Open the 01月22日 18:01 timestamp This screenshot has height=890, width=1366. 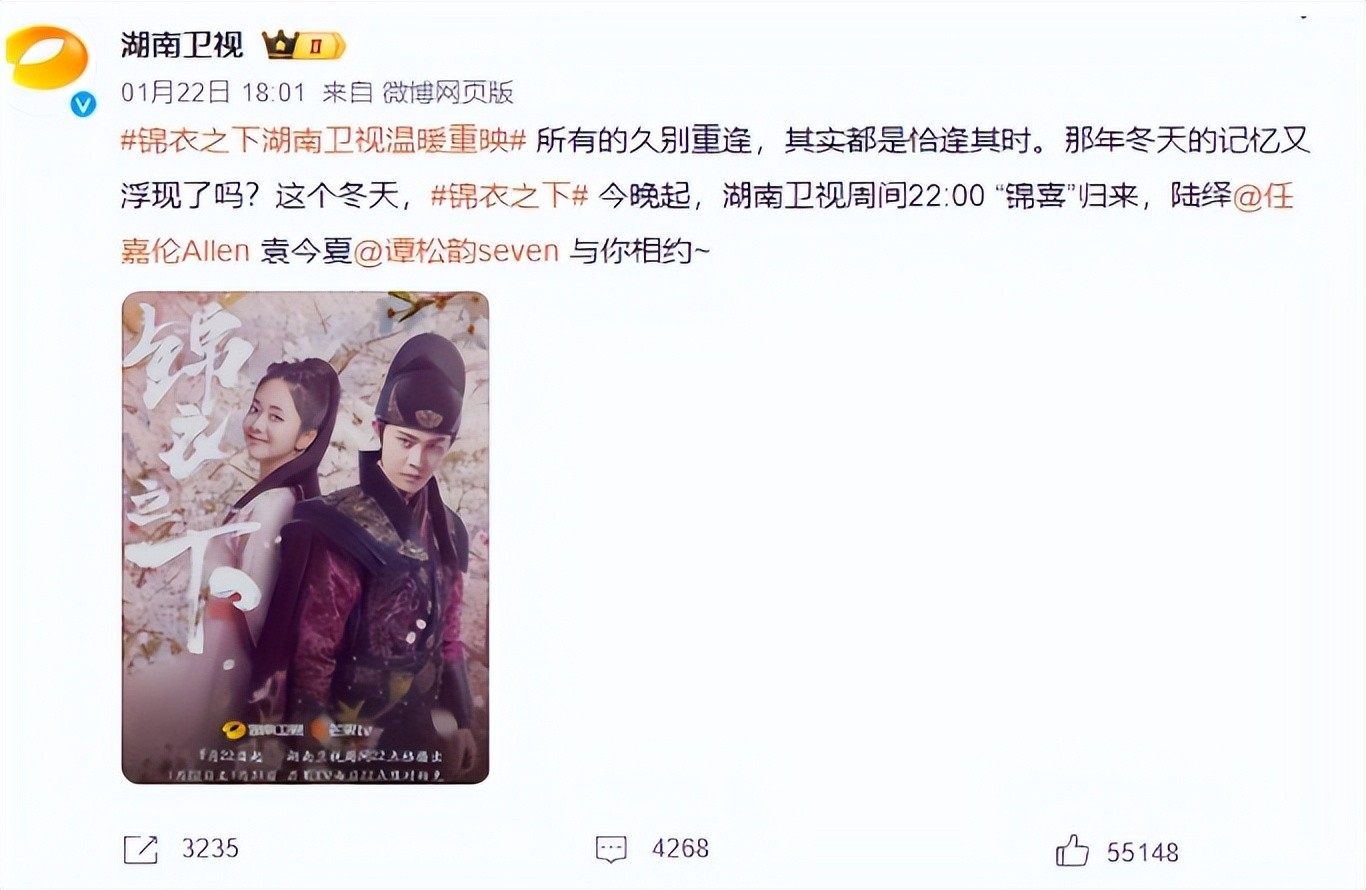point(212,93)
